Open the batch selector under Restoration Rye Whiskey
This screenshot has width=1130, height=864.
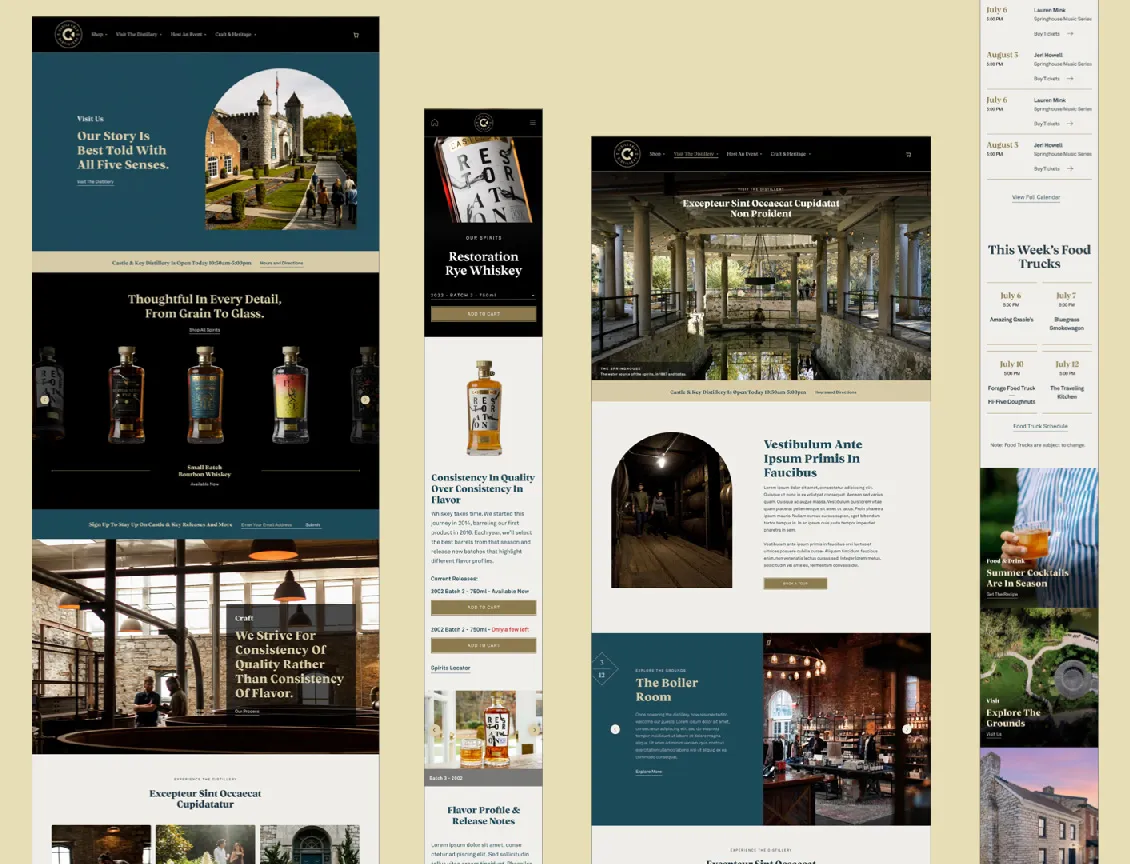(484, 295)
